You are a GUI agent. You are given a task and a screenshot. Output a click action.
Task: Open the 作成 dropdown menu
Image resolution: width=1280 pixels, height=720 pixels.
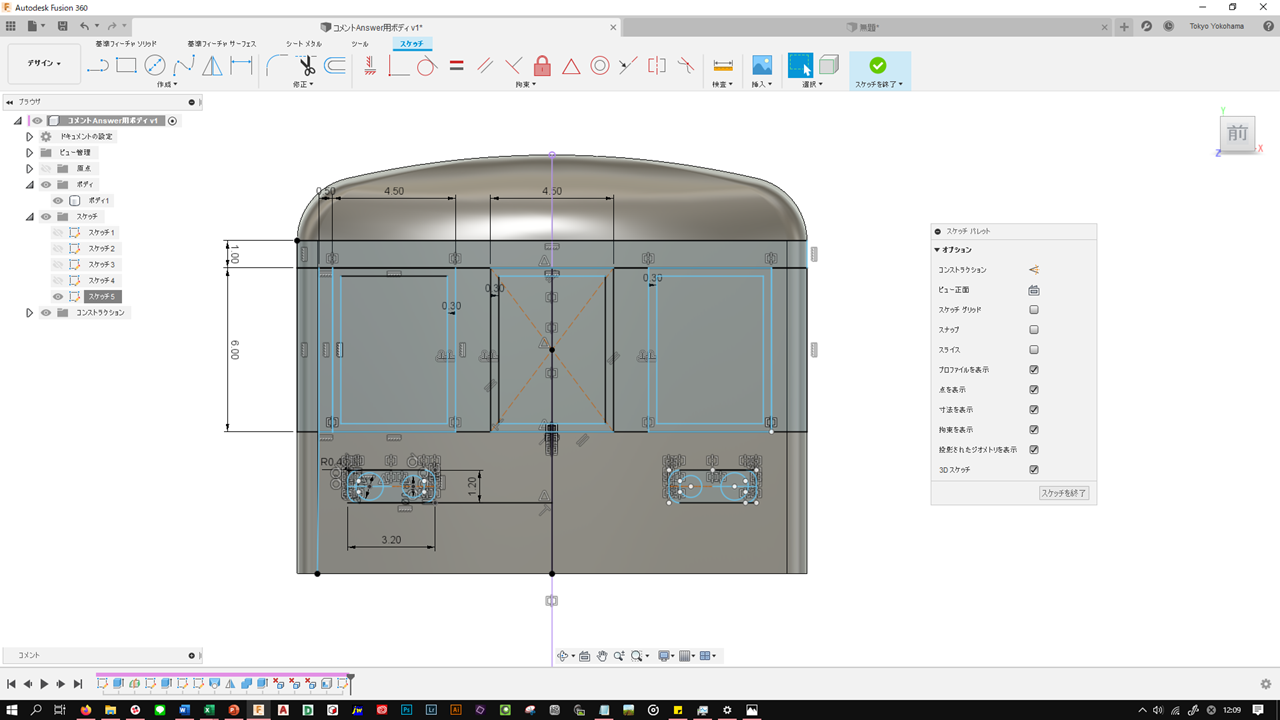click(167, 85)
